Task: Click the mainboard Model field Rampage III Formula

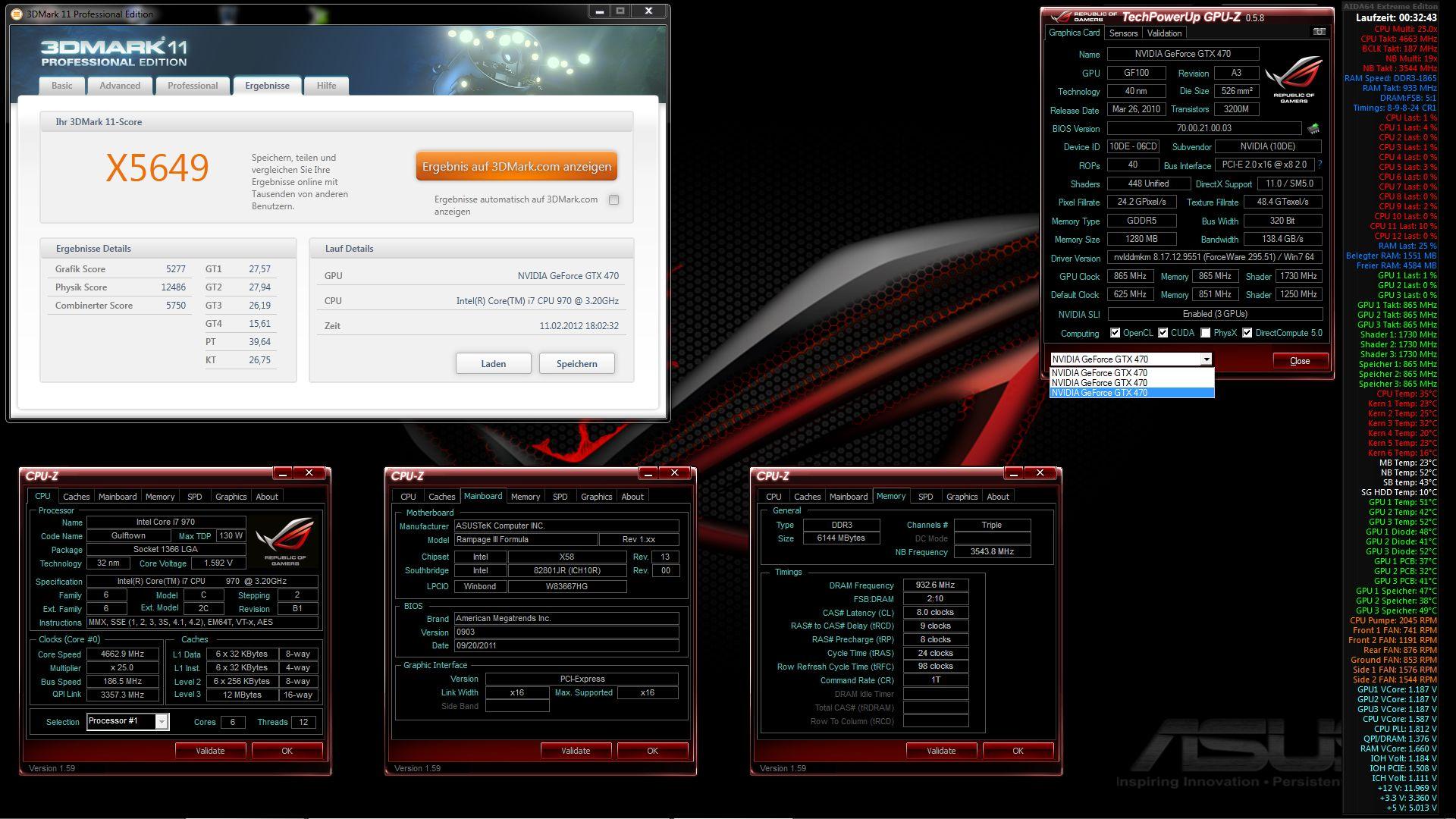Action: [x=525, y=540]
